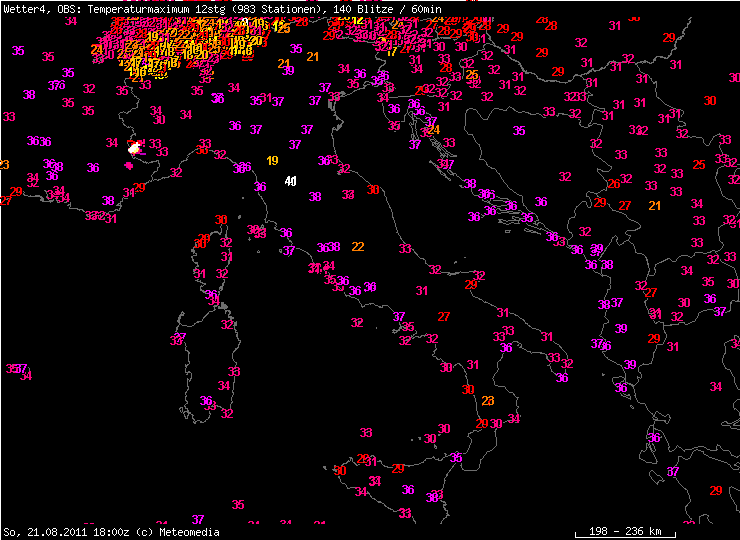The height and width of the screenshot is (540, 740).
Task: Click the orange 22 station in central Italy
Action: point(357,246)
